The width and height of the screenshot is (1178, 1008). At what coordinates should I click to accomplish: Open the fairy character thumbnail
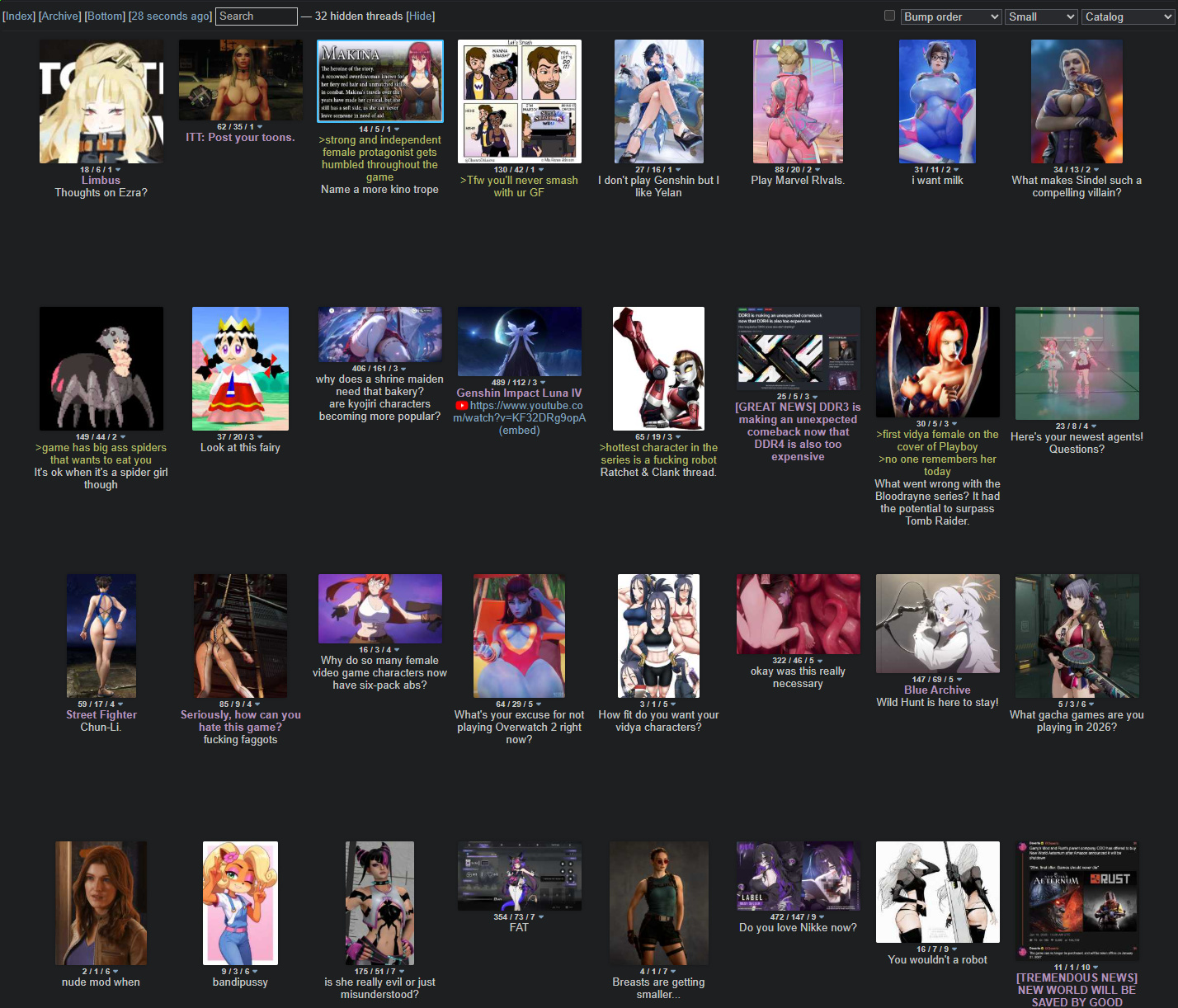(x=240, y=369)
